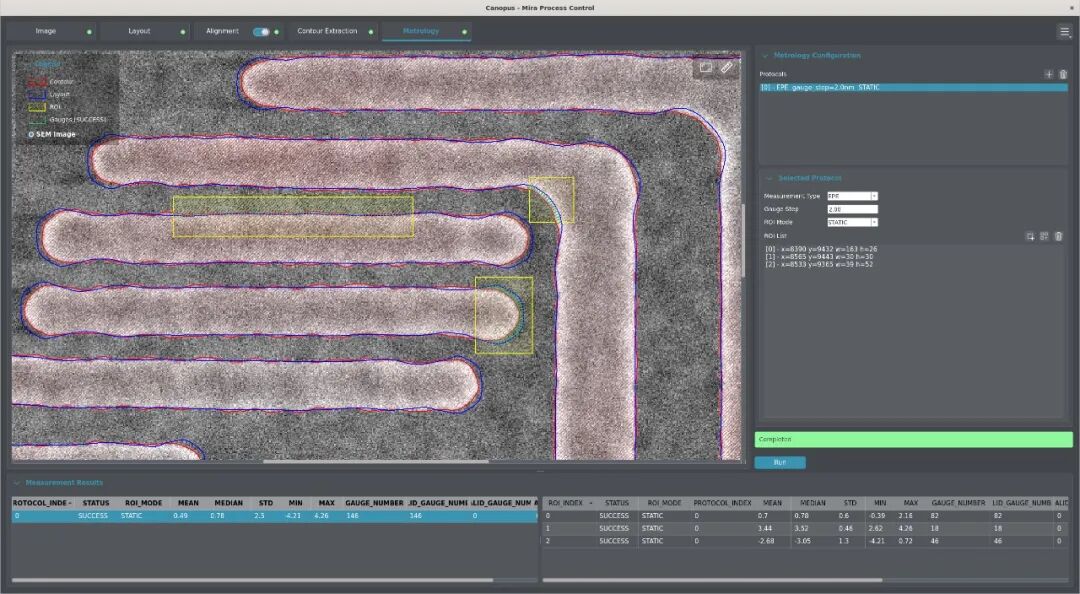Open the hamburger menu at top right
1080x594 pixels.
(x=1064, y=32)
